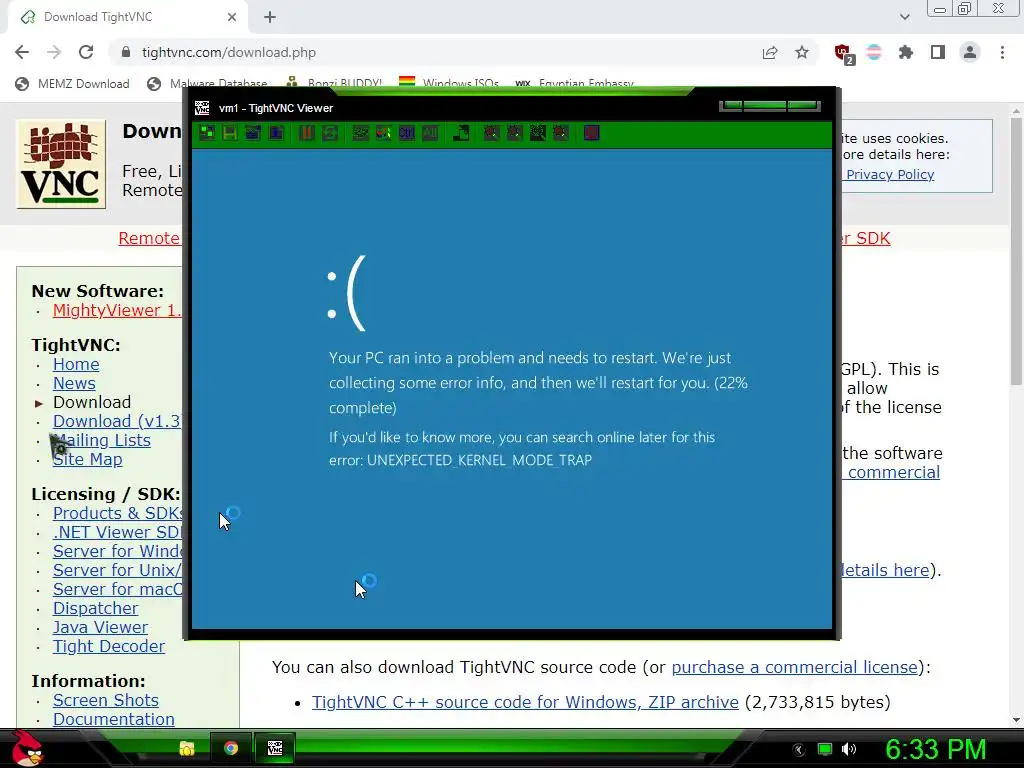Open the Chrome three-dot menu
The image size is (1024, 768).
click(x=1002, y=52)
